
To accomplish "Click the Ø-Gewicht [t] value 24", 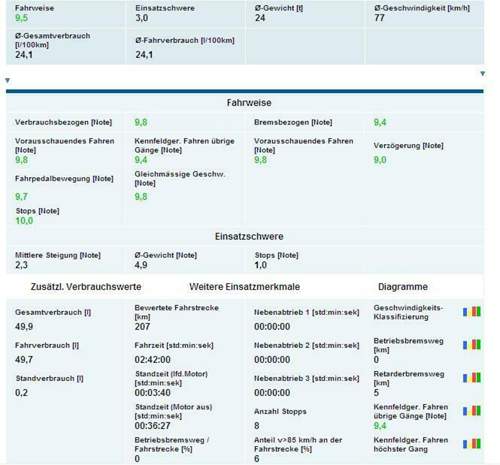I will pyautogui.click(x=260, y=18).
